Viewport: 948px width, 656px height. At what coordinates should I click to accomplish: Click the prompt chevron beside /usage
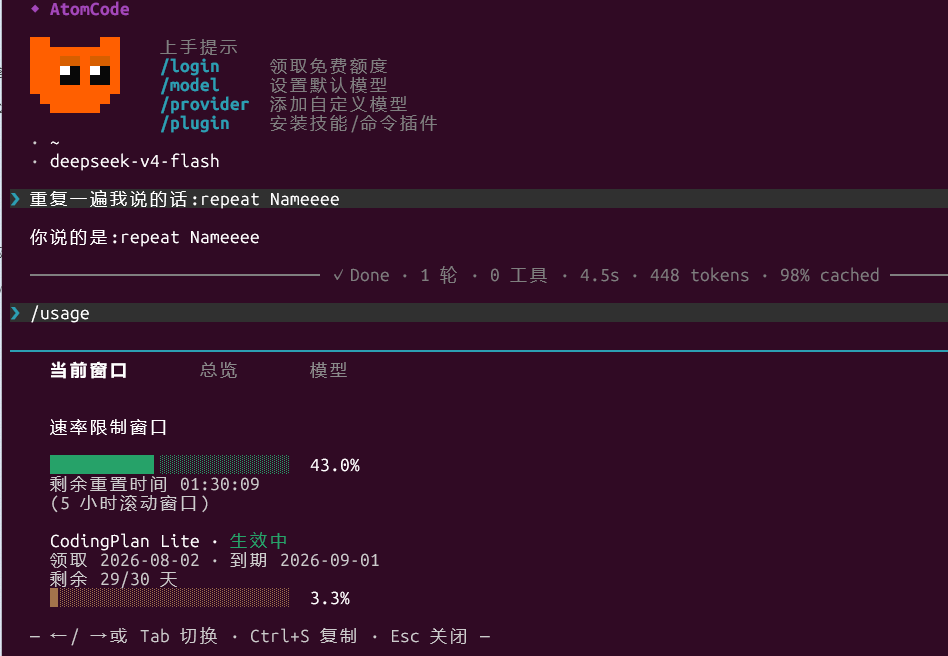pyautogui.click(x=16, y=313)
